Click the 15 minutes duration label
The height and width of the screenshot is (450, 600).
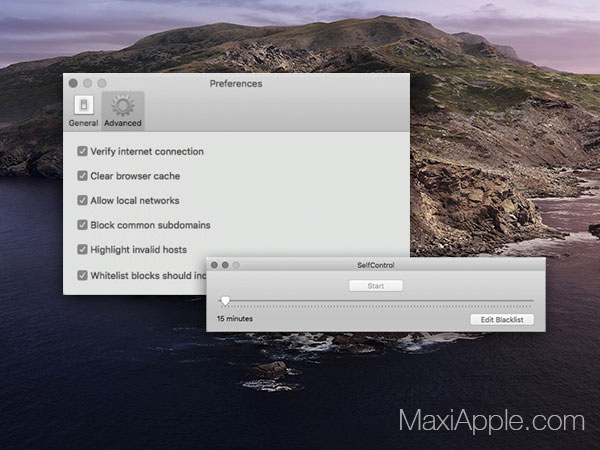pos(235,318)
